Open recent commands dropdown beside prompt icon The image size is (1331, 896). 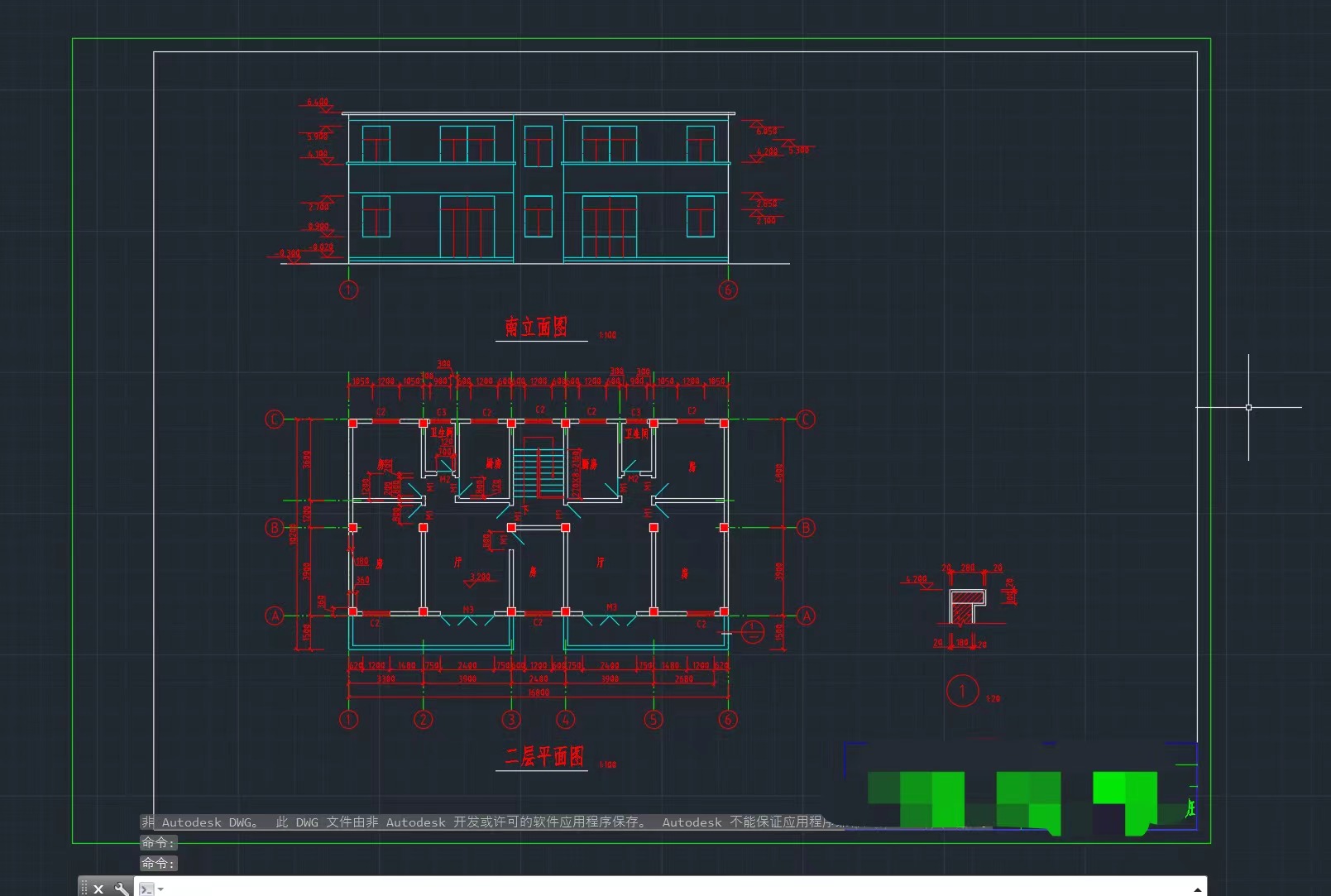pyautogui.click(x=161, y=889)
